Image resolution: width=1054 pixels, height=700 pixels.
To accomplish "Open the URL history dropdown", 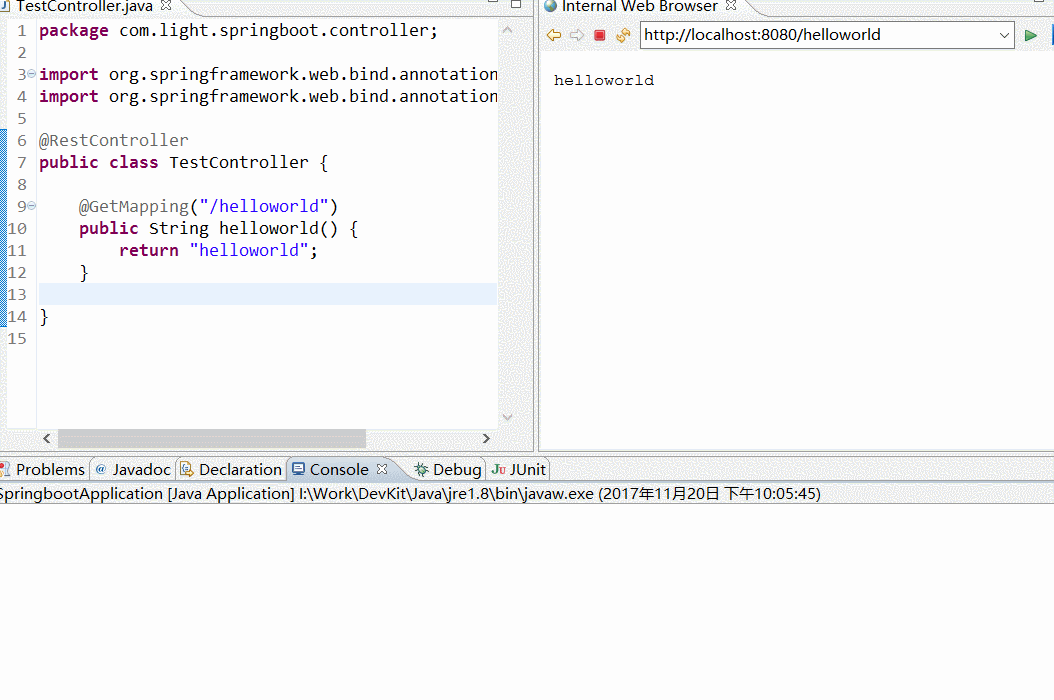I will pos(1006,35).
